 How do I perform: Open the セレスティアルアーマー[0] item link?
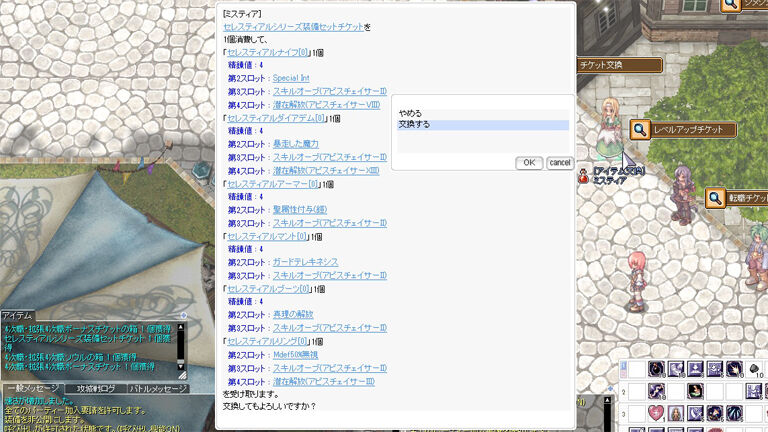point(273,184)
